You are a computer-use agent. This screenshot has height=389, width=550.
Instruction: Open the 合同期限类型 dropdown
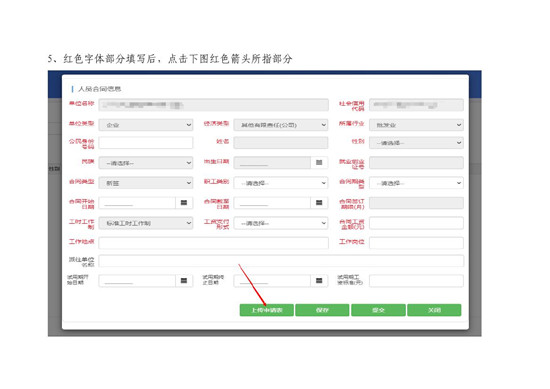click(x=416, y=183)
